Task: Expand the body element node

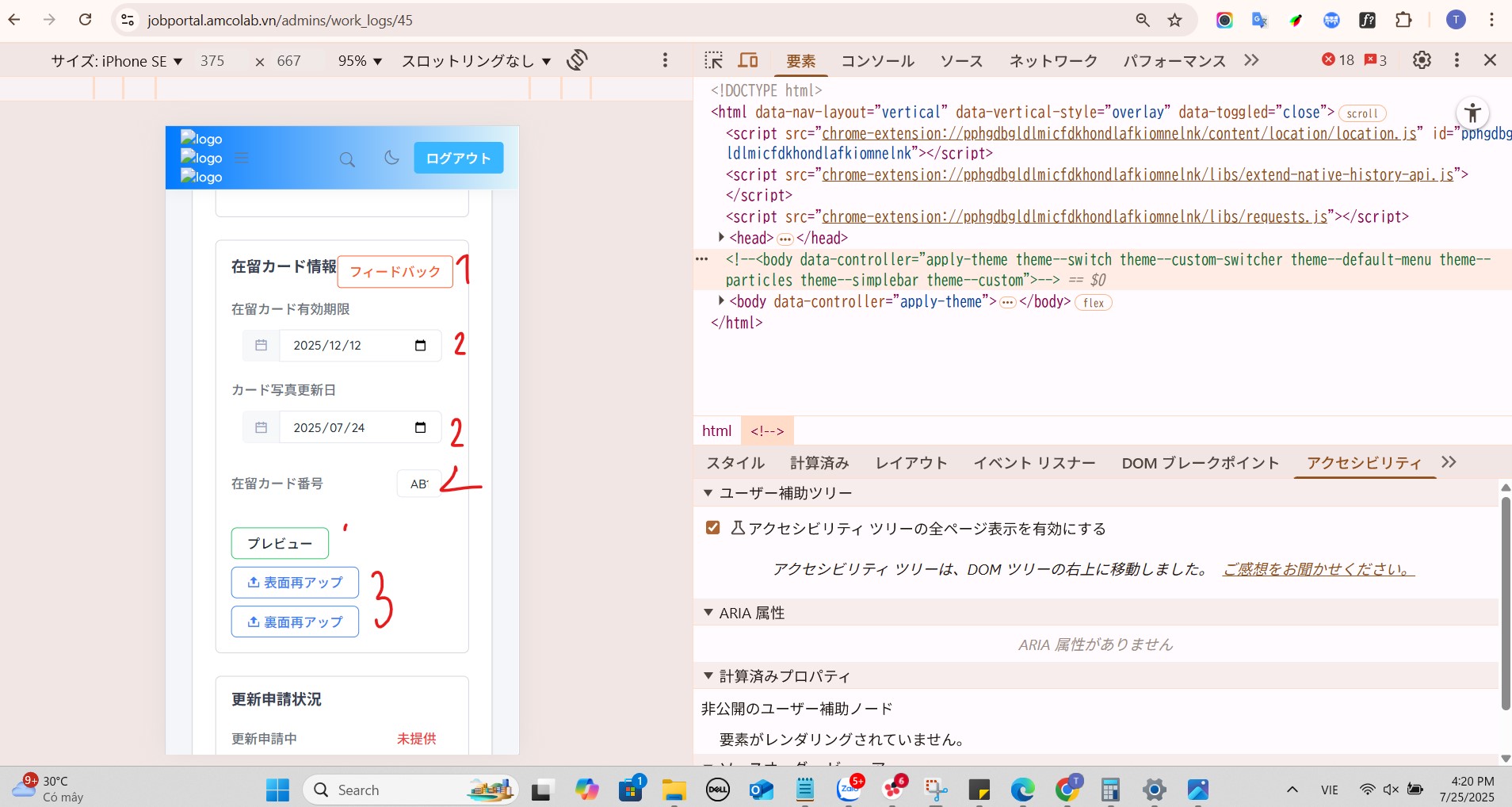Action: [x=721, y=300]
